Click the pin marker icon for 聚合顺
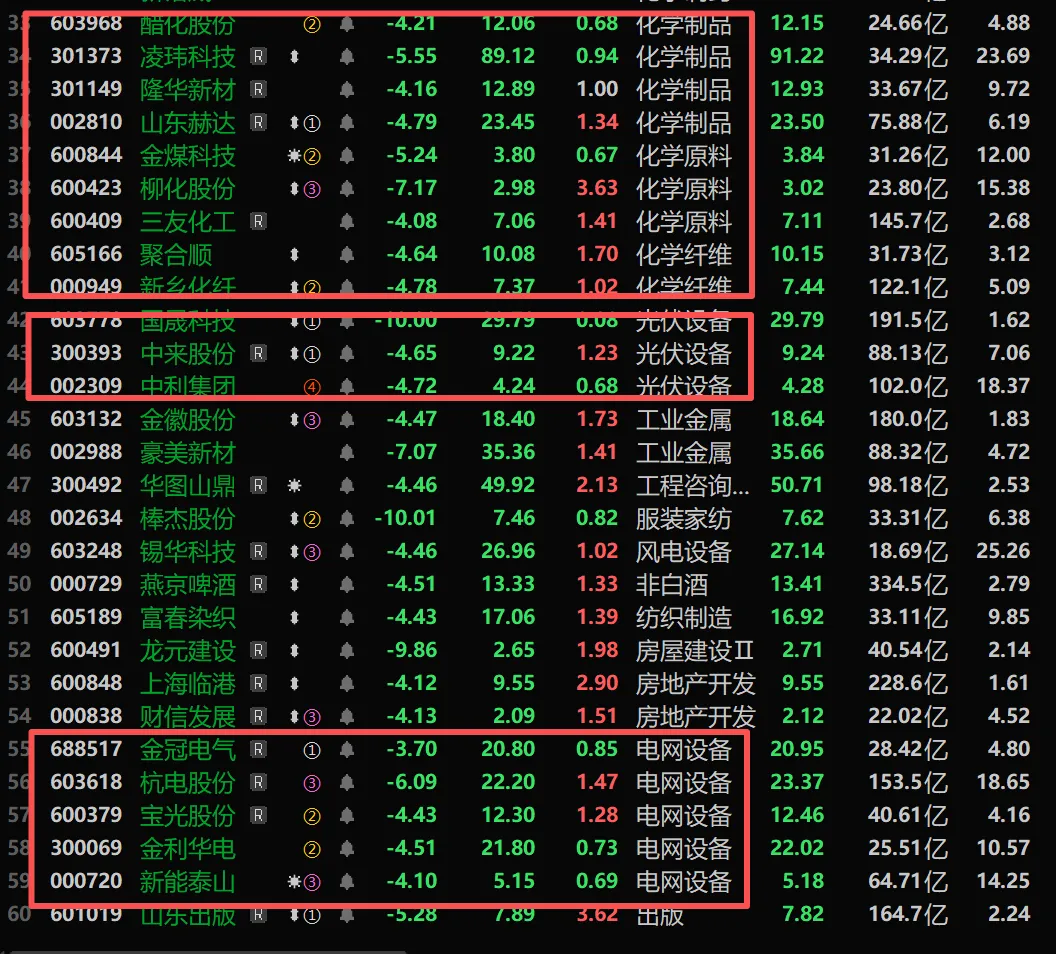Screen dimensions: 1056x954 coord(294,254)
